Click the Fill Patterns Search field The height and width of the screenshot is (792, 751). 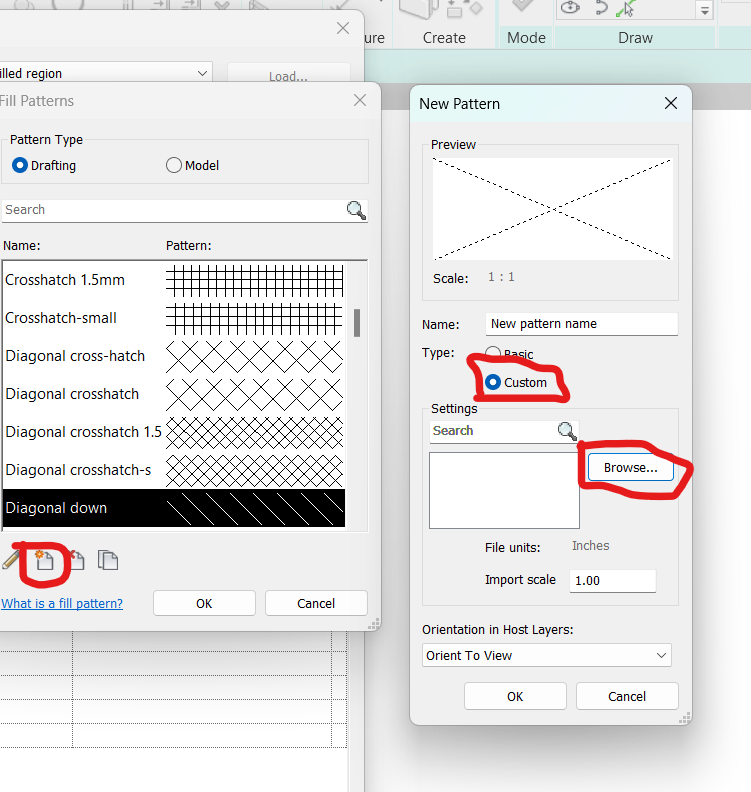[174, 210]
